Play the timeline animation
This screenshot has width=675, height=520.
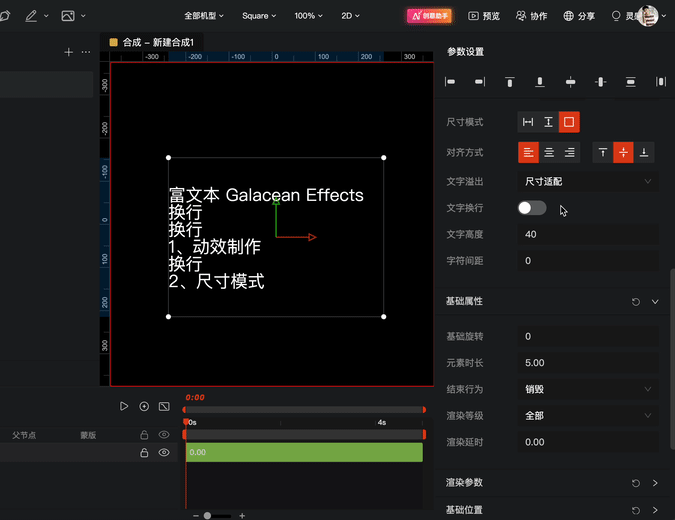click(x=124, y=406)
